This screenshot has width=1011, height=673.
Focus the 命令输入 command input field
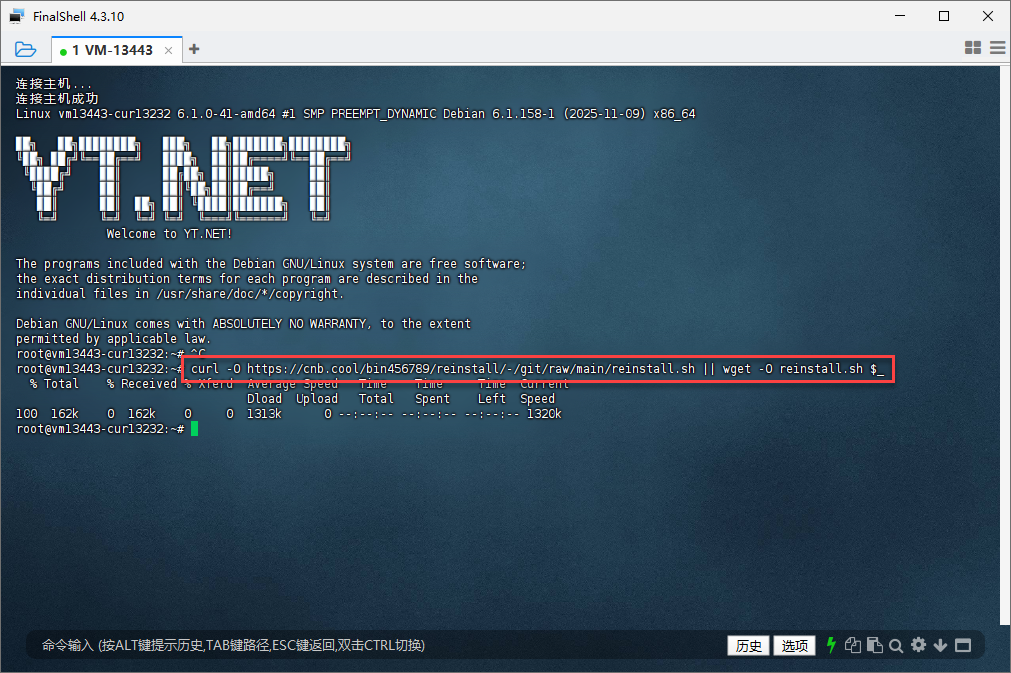tap(380, 645)
